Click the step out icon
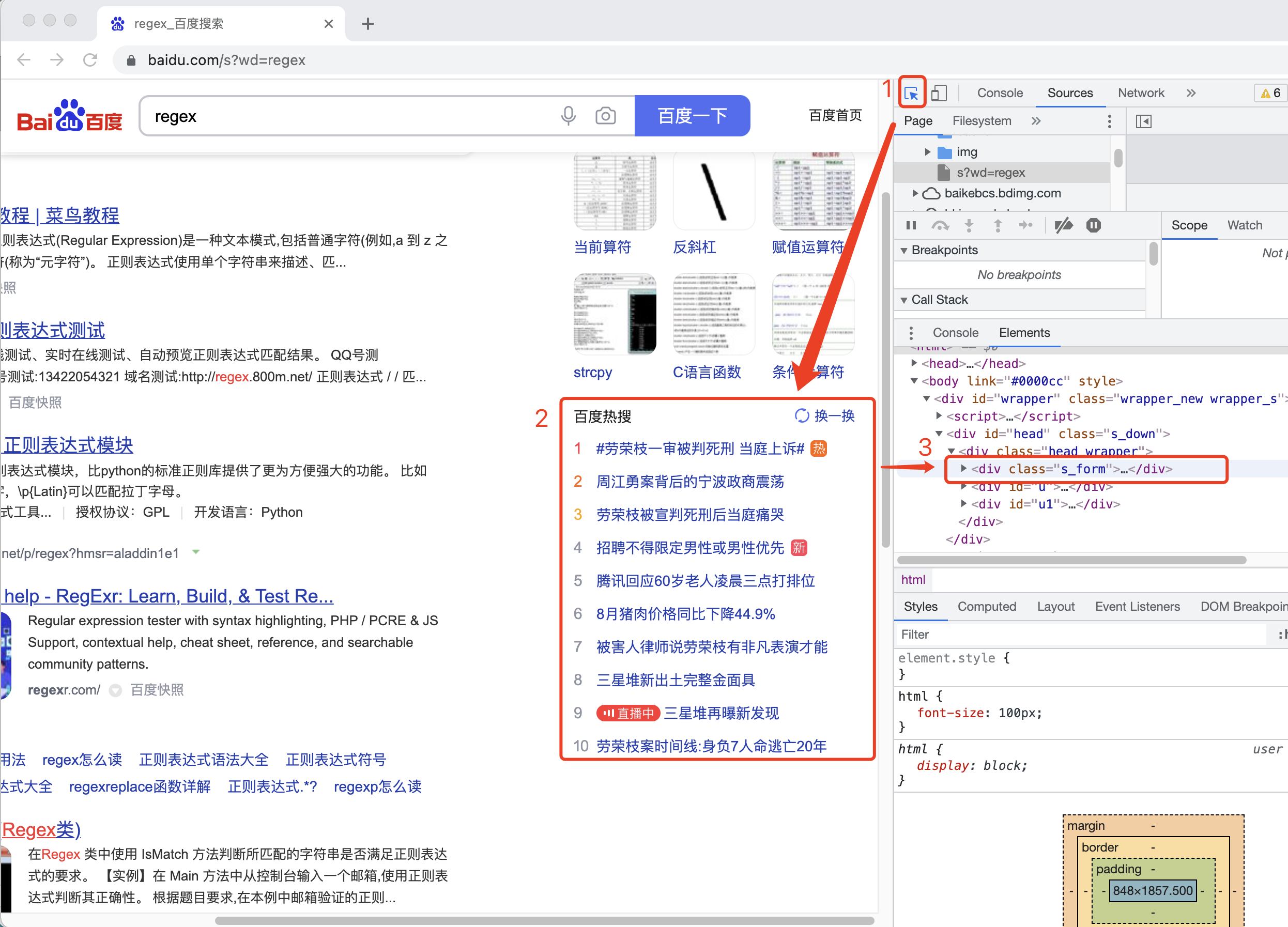Screen dimensions: 1288x927 click(x=997, y=226)
